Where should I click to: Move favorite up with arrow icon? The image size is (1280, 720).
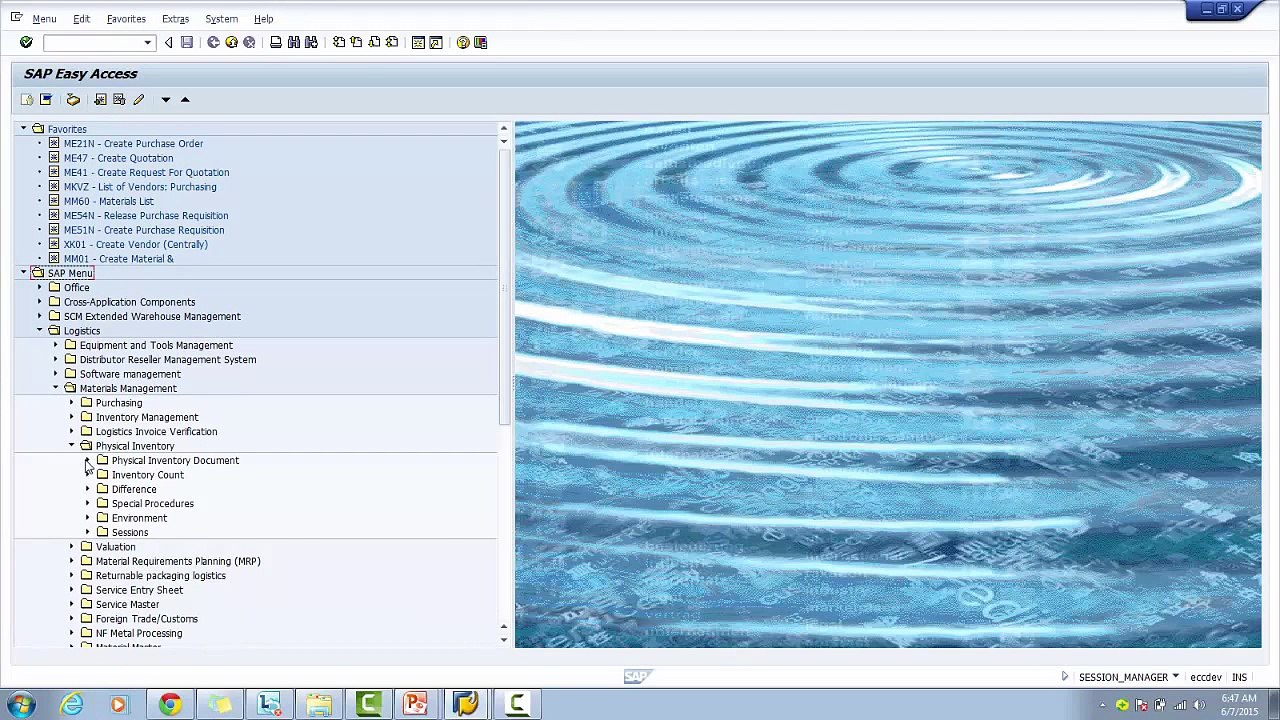(185, 99)
